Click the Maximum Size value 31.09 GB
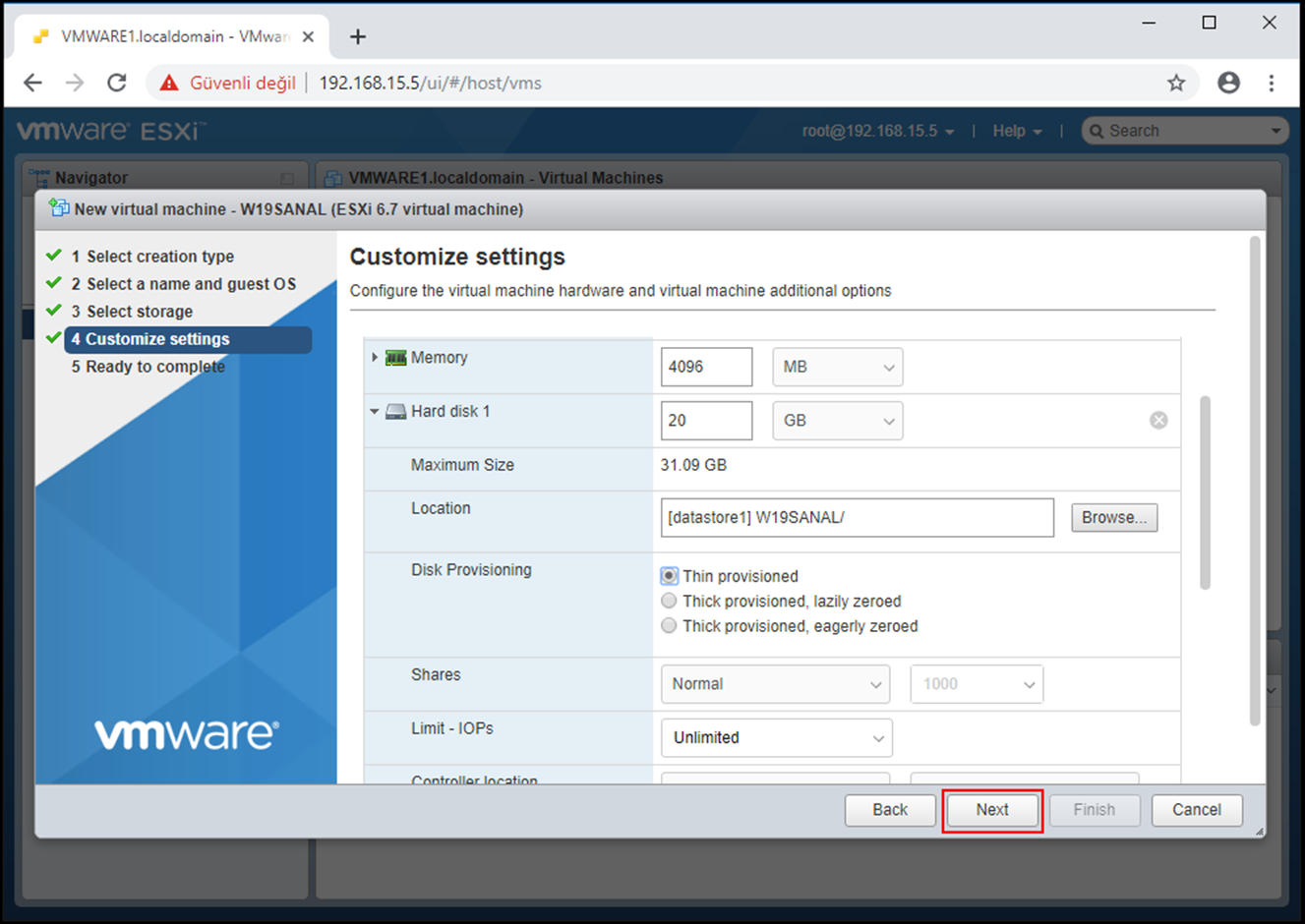 pos(693,465)
